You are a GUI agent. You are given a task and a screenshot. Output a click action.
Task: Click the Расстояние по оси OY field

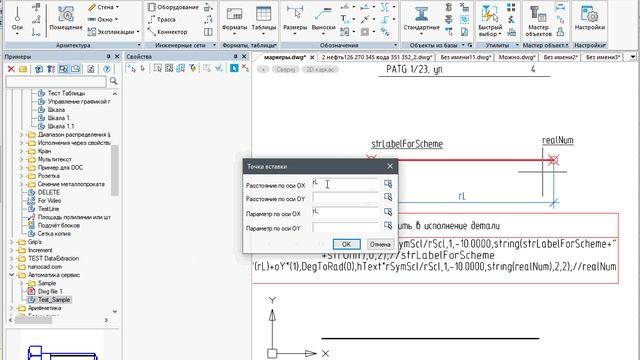346,198
